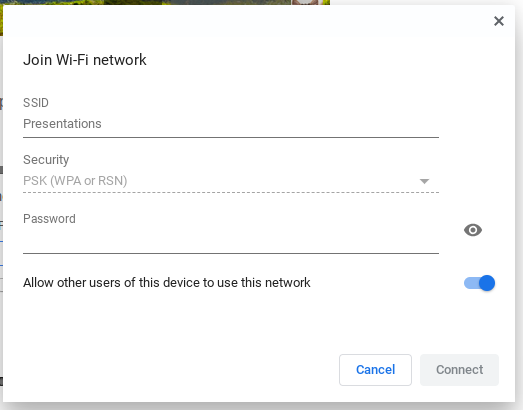Click into the SSID field showing Presentations

point(231,124)
